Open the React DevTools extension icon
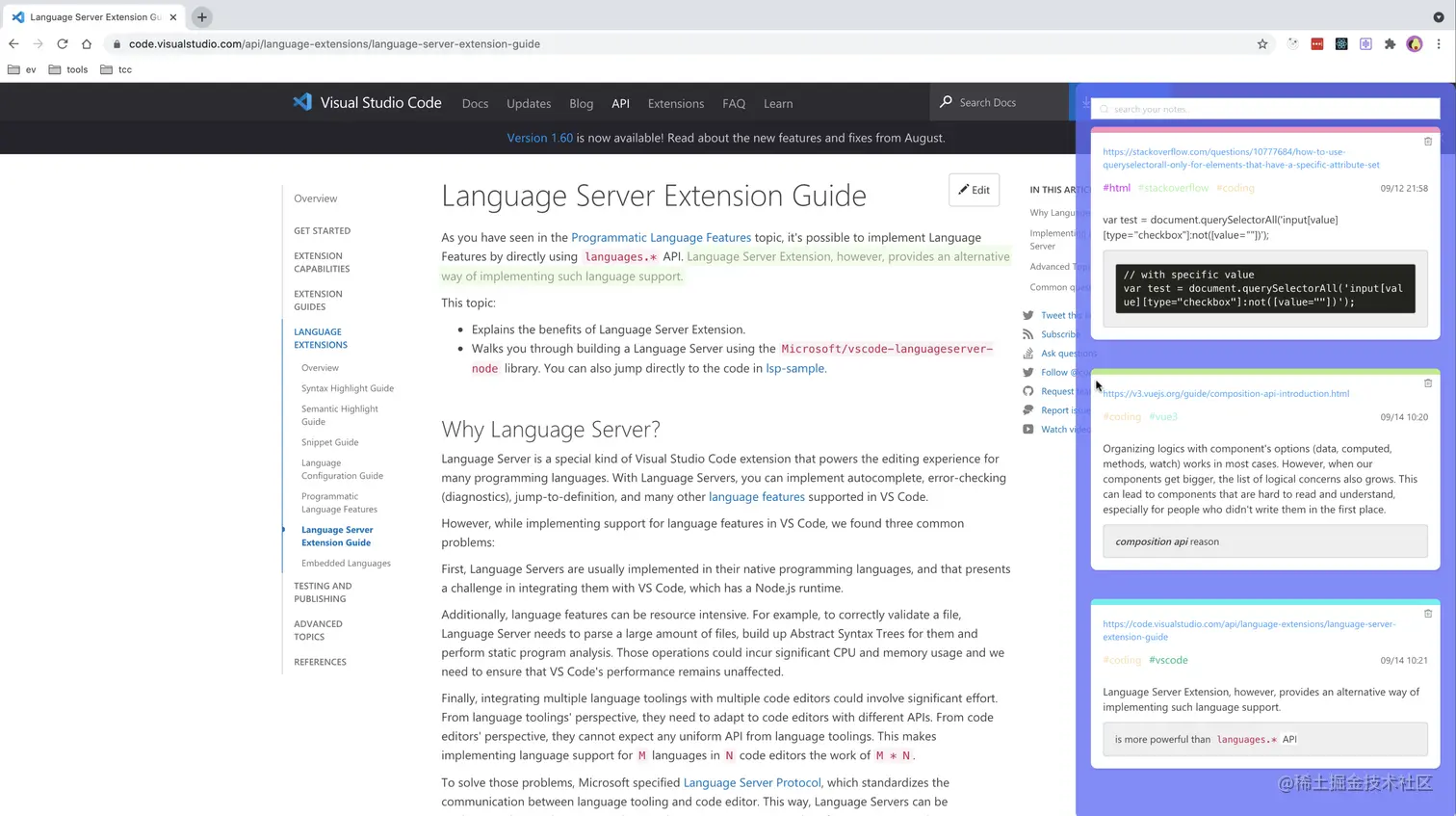Screen dimensions: 1456x816 [x=1341, y=43]
